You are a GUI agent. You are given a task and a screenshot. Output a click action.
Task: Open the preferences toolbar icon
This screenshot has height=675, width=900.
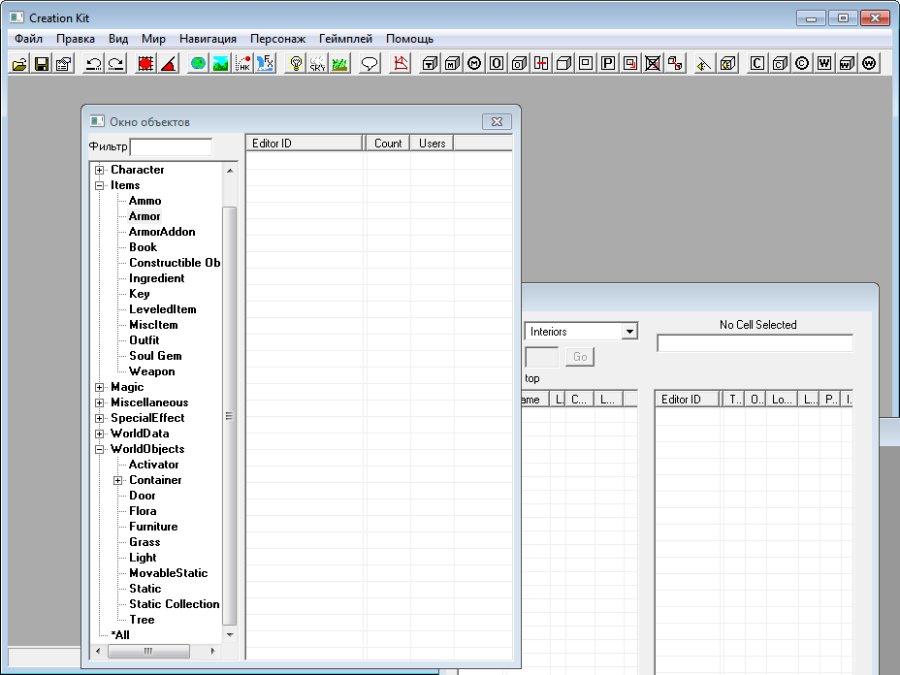[64, 63]
